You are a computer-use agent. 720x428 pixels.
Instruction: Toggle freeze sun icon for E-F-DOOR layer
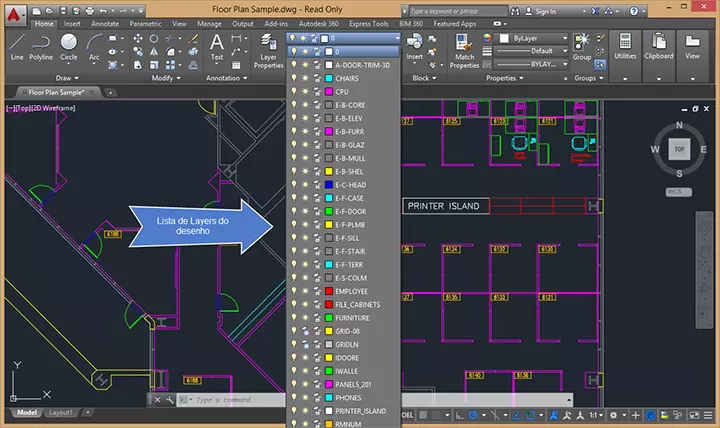304,211
